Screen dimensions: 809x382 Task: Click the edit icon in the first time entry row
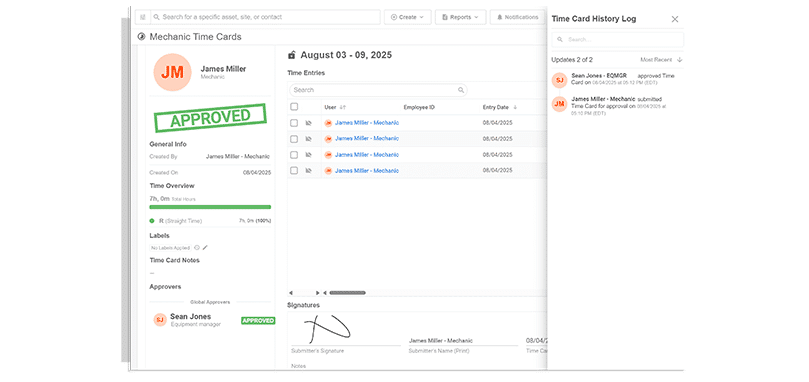pos(309,123)
